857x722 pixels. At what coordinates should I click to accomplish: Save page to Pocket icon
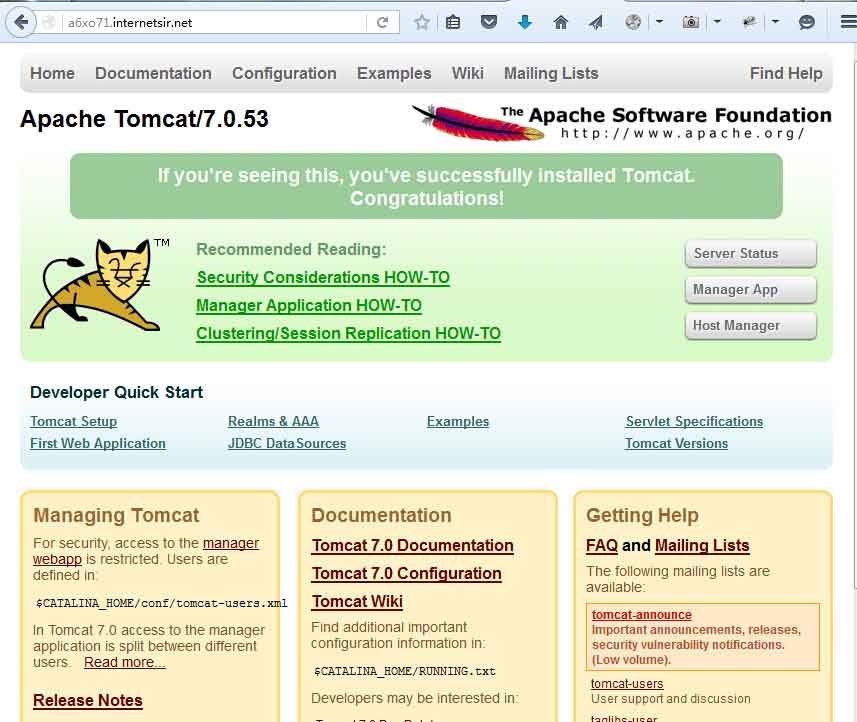click(x=489, y=22)
